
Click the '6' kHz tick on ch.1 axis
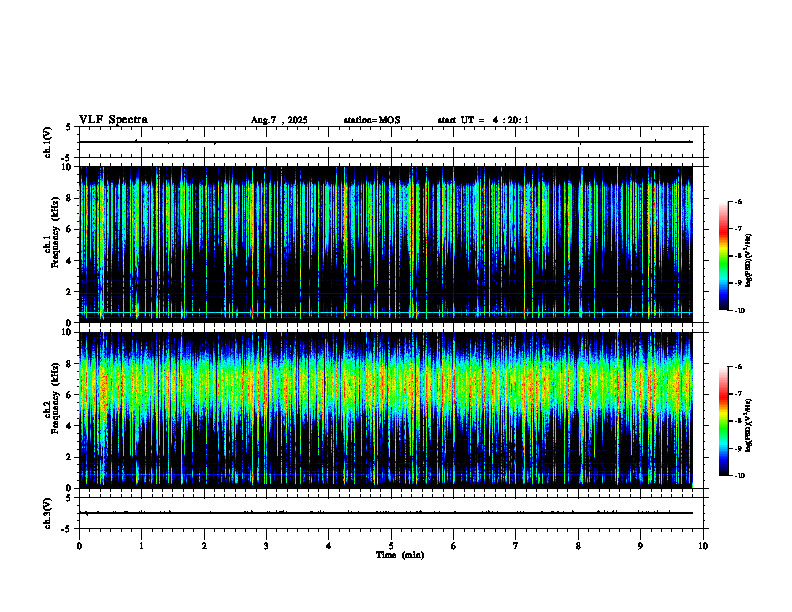click(x=70, y=229)
